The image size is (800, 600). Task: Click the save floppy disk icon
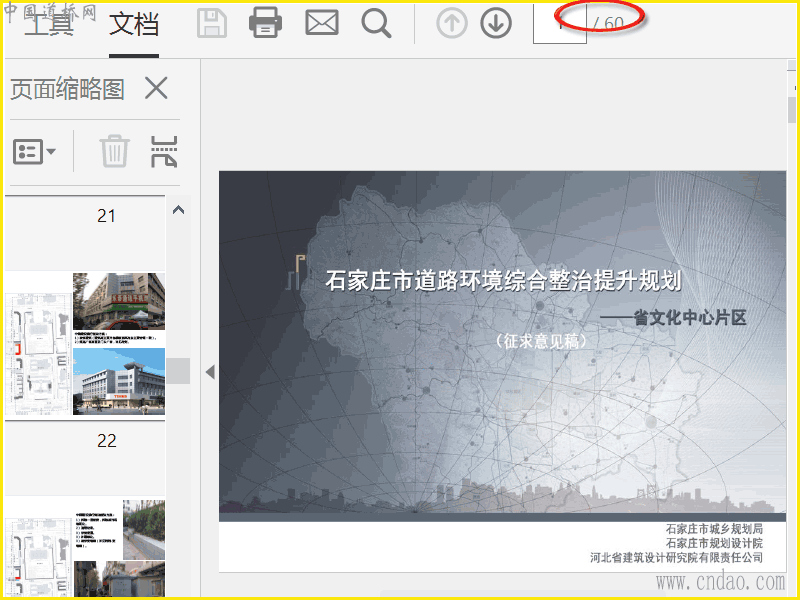pos(212,23)
